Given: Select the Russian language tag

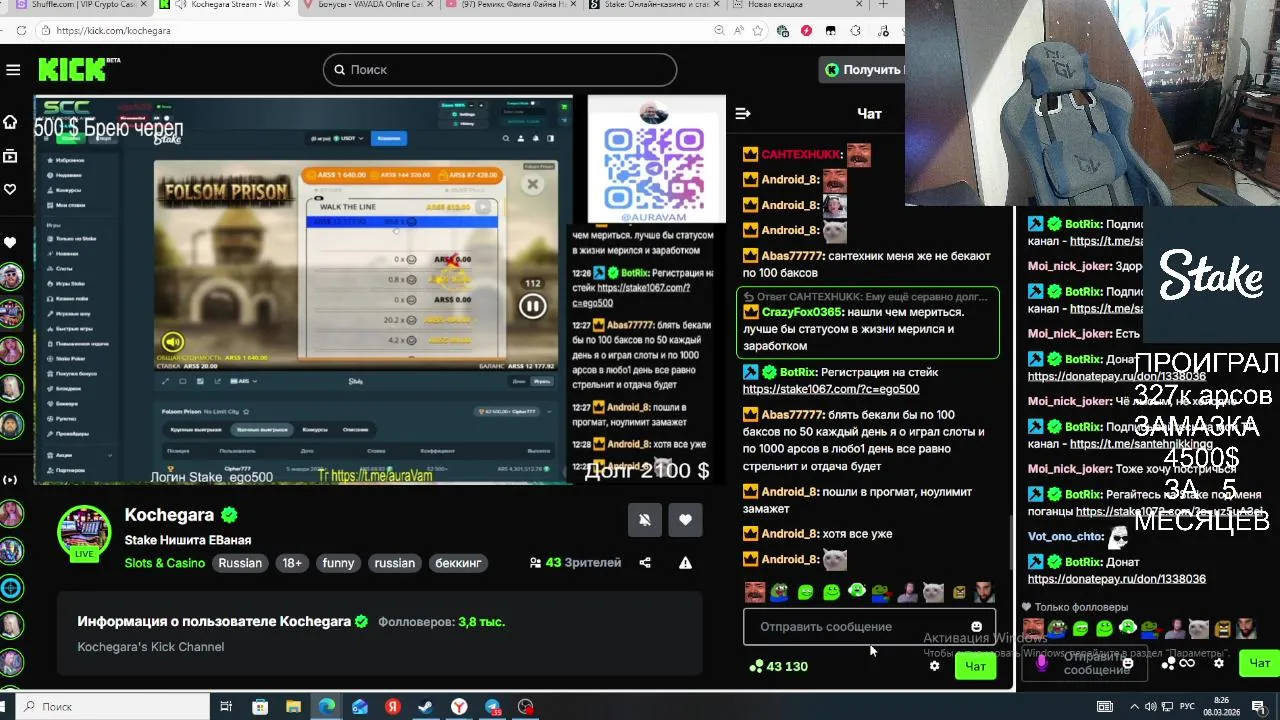Looking at the screenshot, I should pos(240,563).
